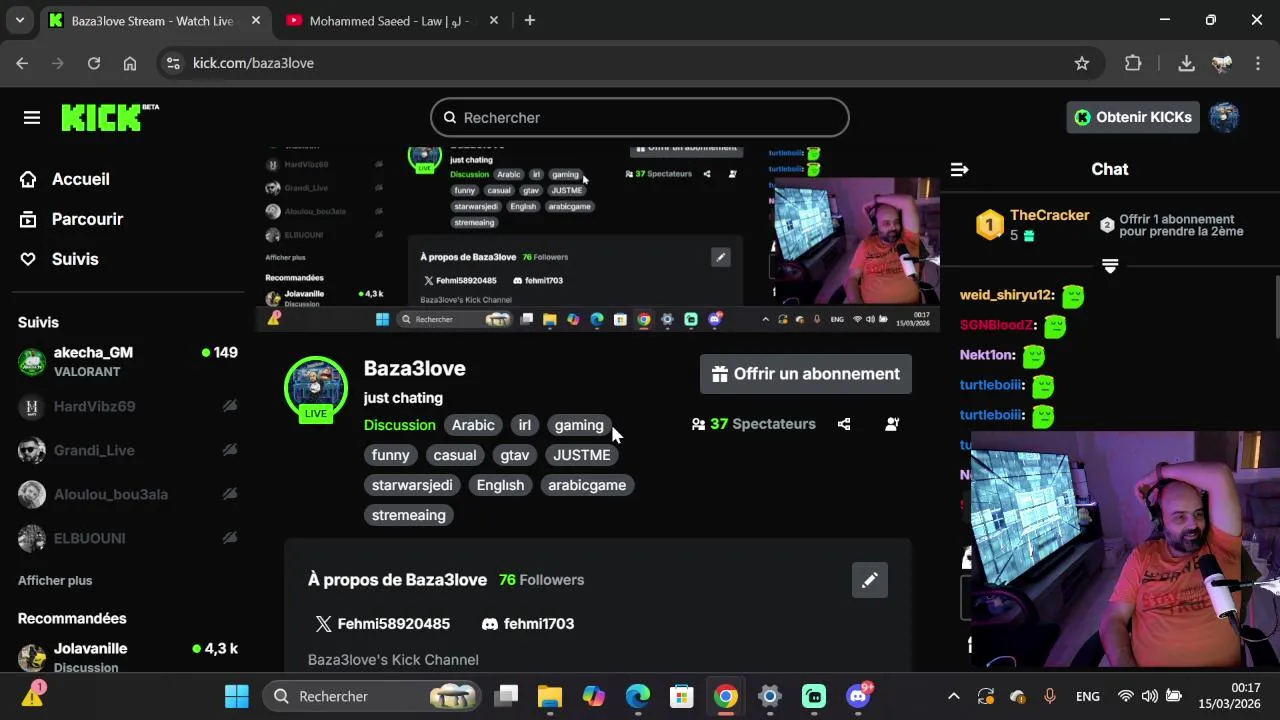Open Grandi_Live channel
The image size is (1280, 720).
128,450
